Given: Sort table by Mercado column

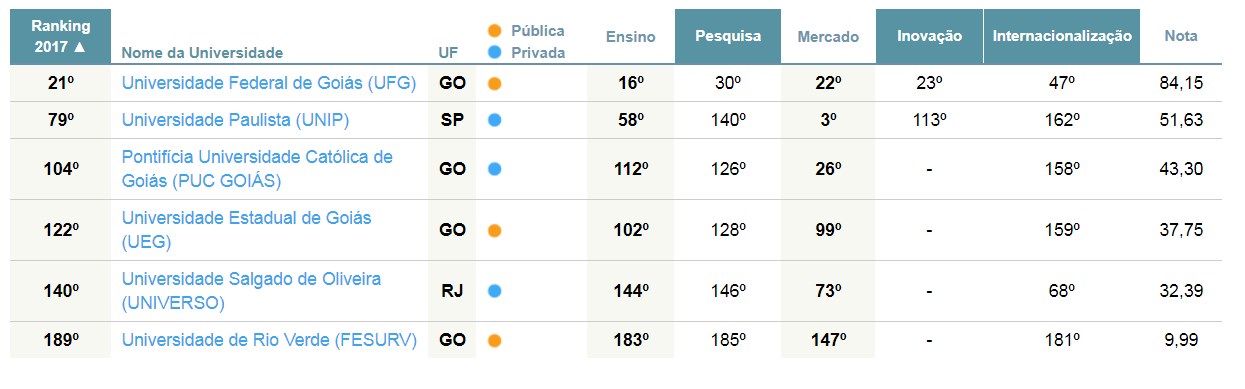Looking at the screenshot, I should point(828,37).
